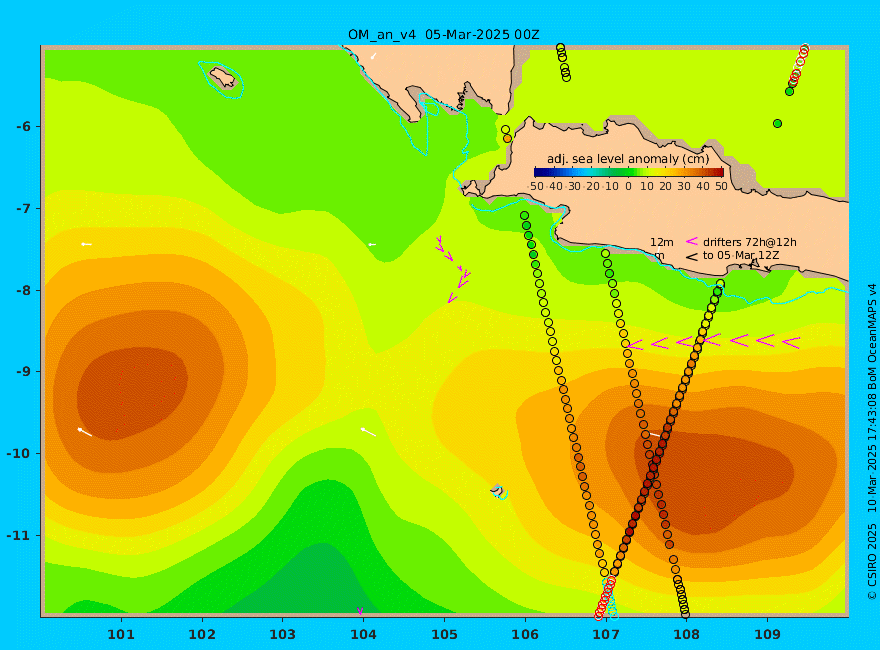Click latitude label "-11" on the left axis
Image resolution: width=880 pixels, height=650 pixels.
coord(19,535)
